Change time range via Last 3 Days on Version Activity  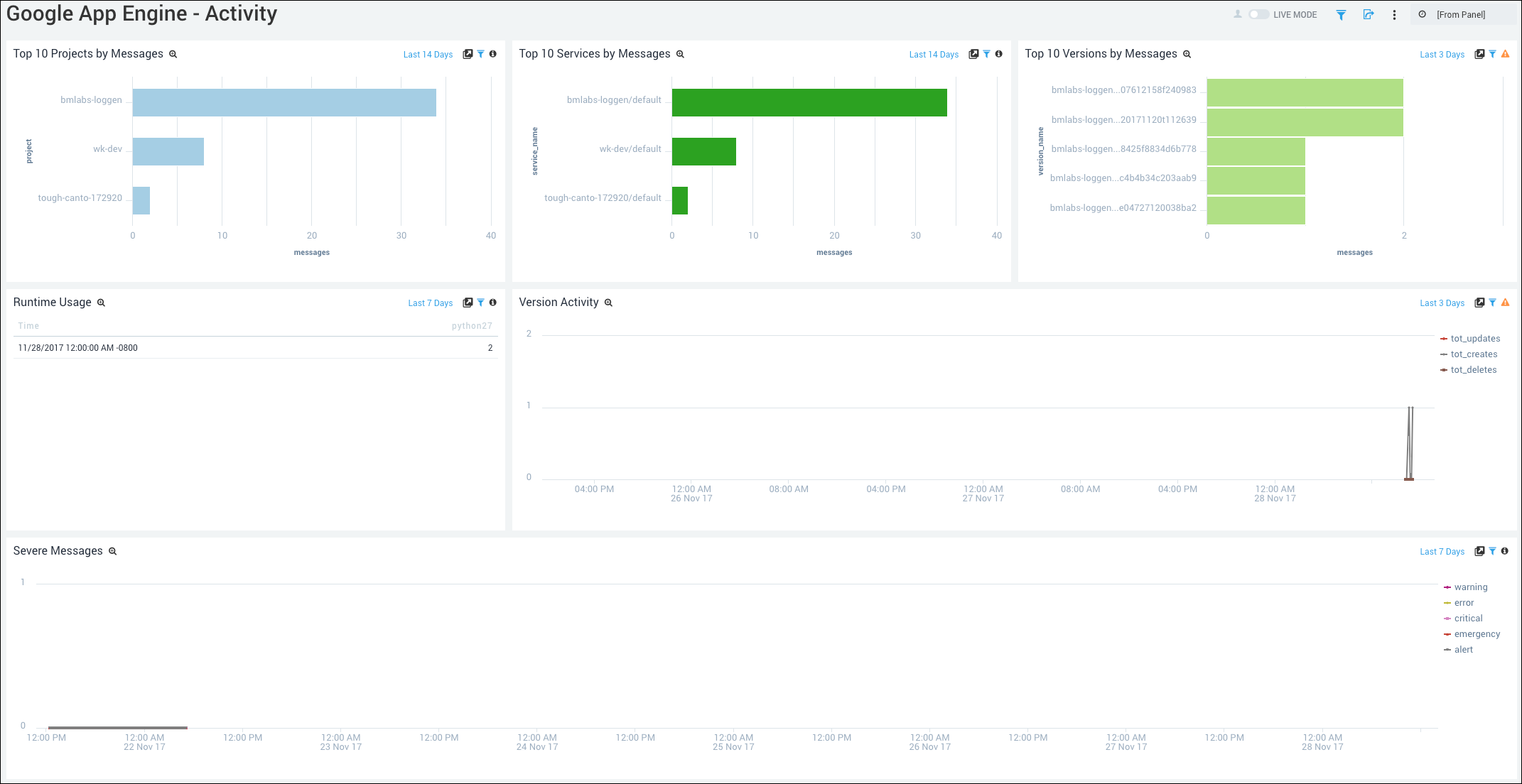click(1442, 303)
